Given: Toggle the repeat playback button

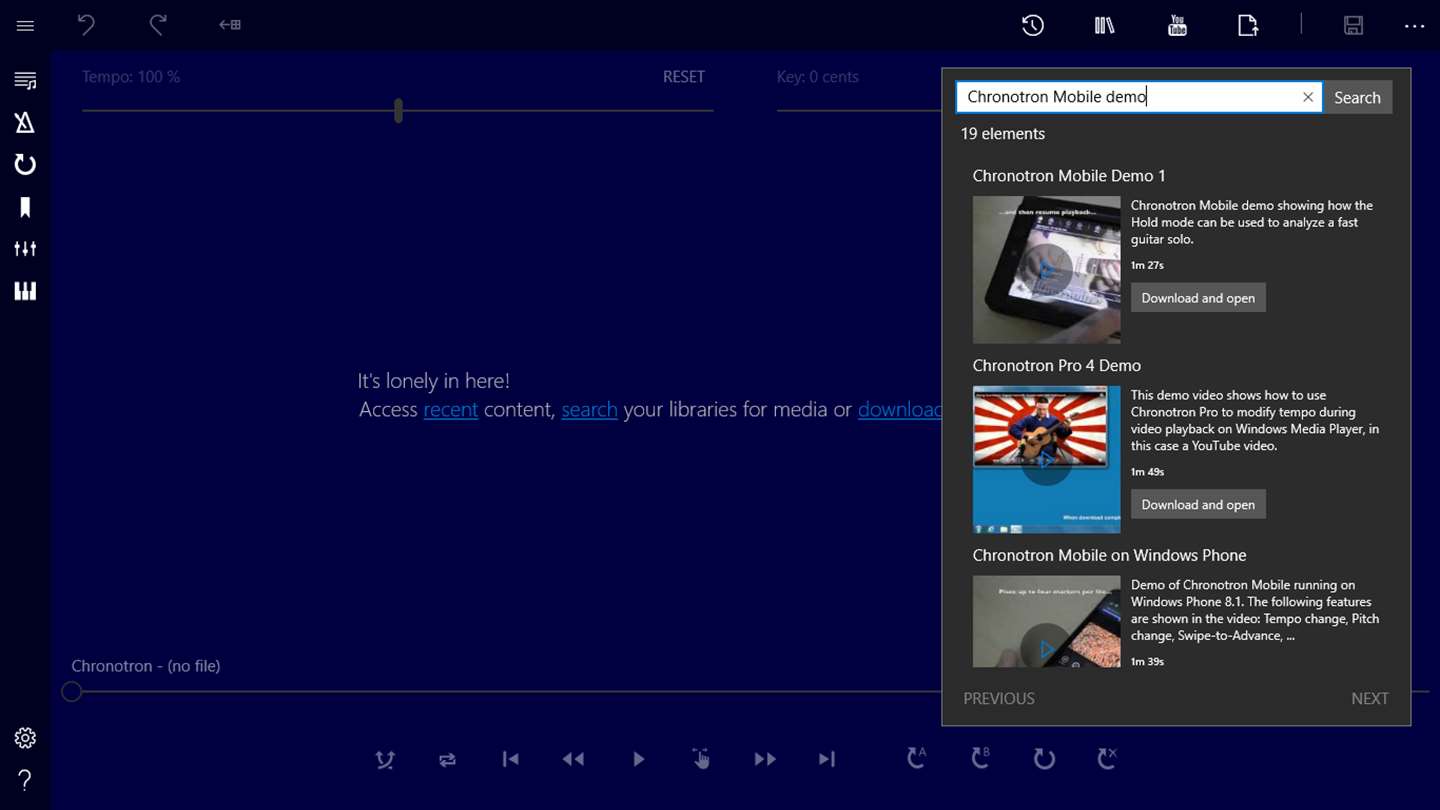Looking at the screenshot, I should (447, 760).
